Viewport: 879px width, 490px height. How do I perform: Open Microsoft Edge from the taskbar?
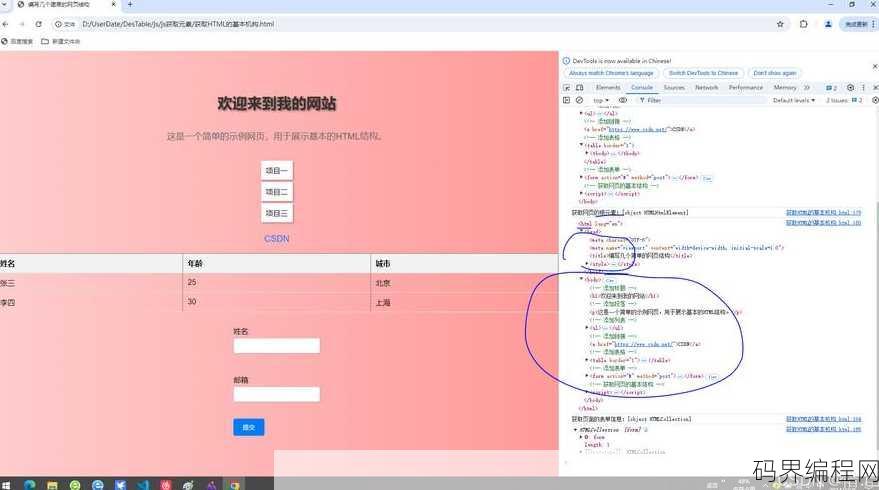point(30,485)
